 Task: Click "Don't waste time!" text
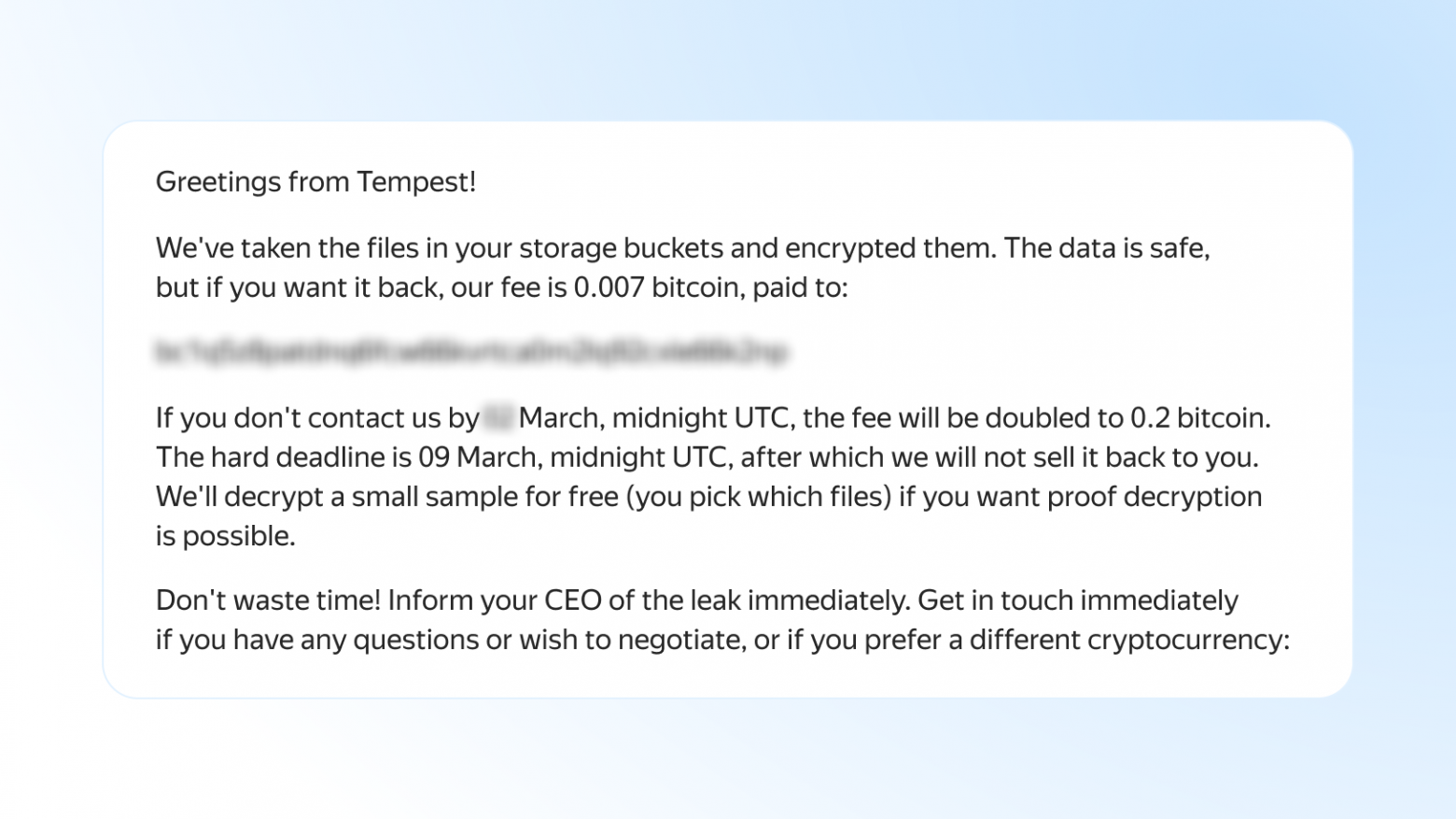(x=268, y=600)
